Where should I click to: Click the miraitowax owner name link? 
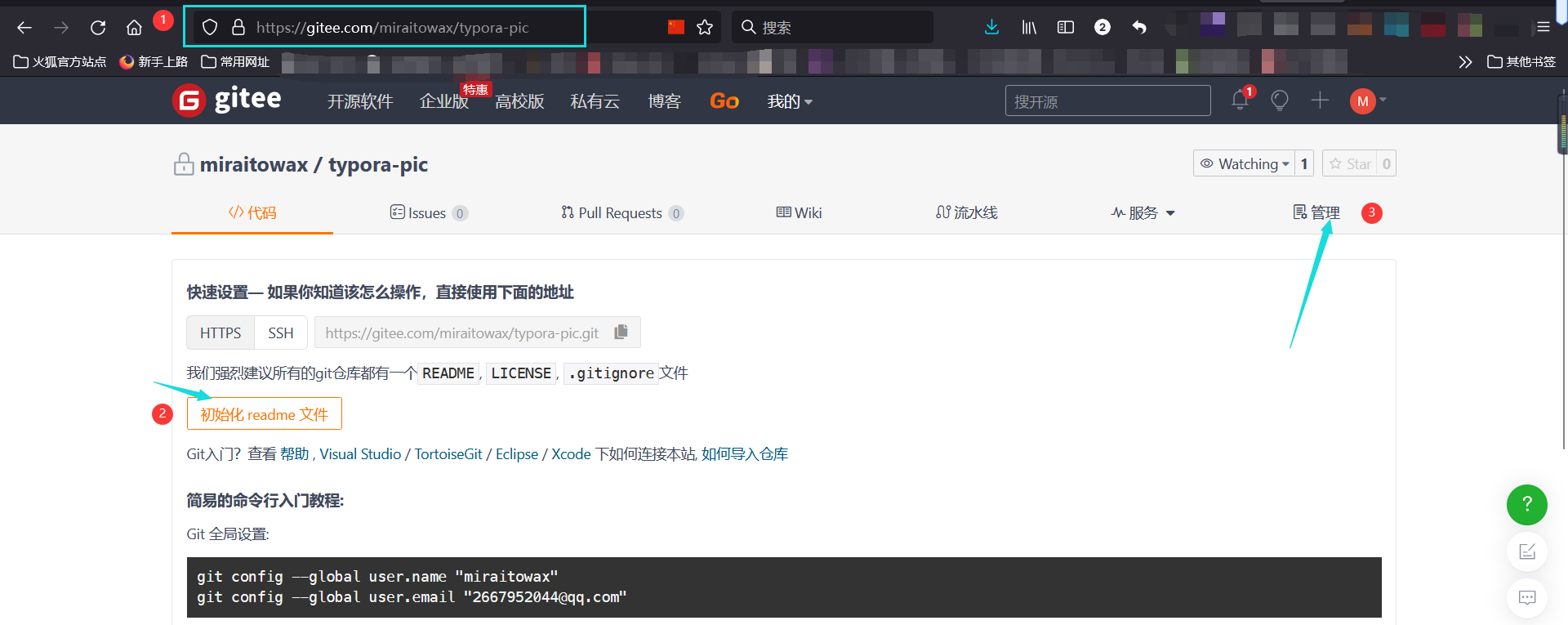[254, 164]
